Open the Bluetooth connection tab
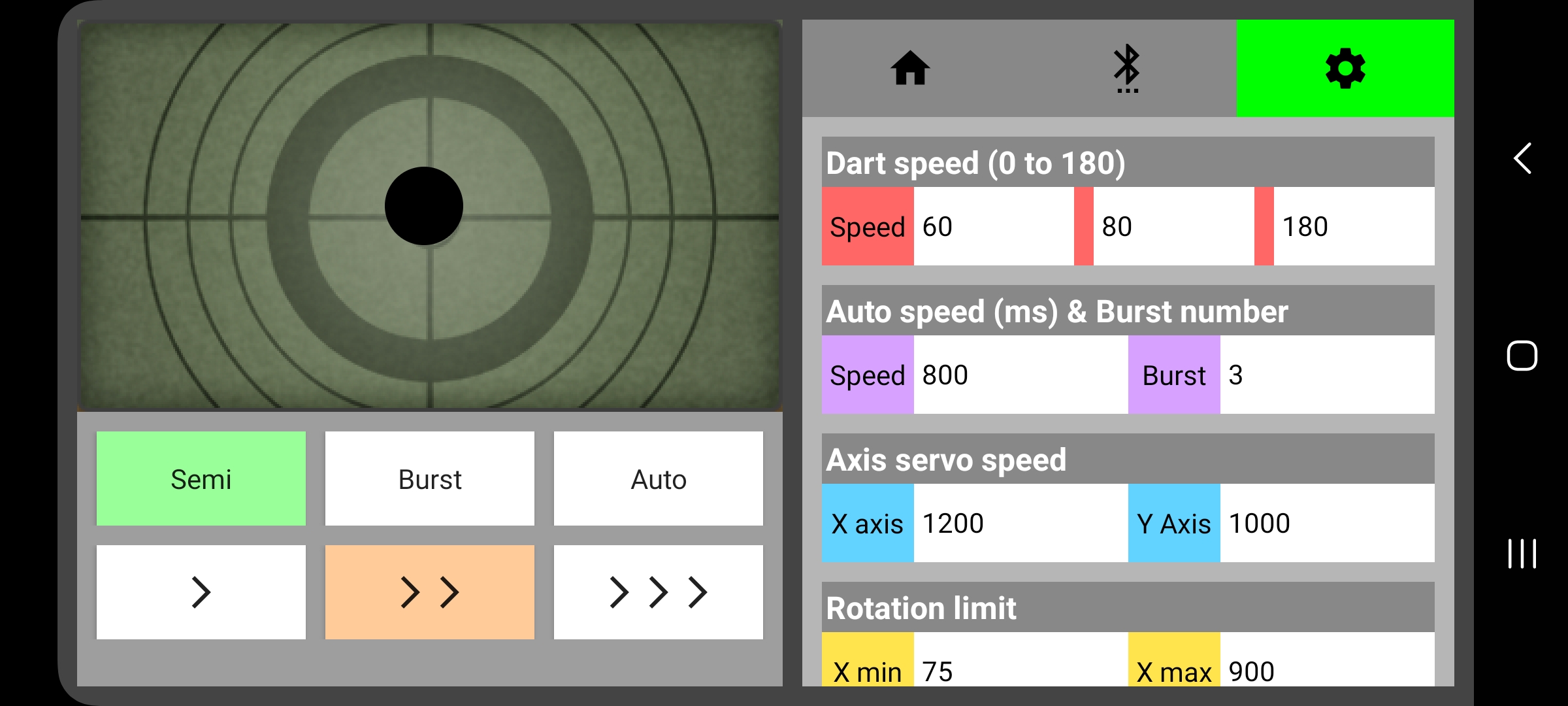Screen dimensions: 1568x706 click(1126, 69)
